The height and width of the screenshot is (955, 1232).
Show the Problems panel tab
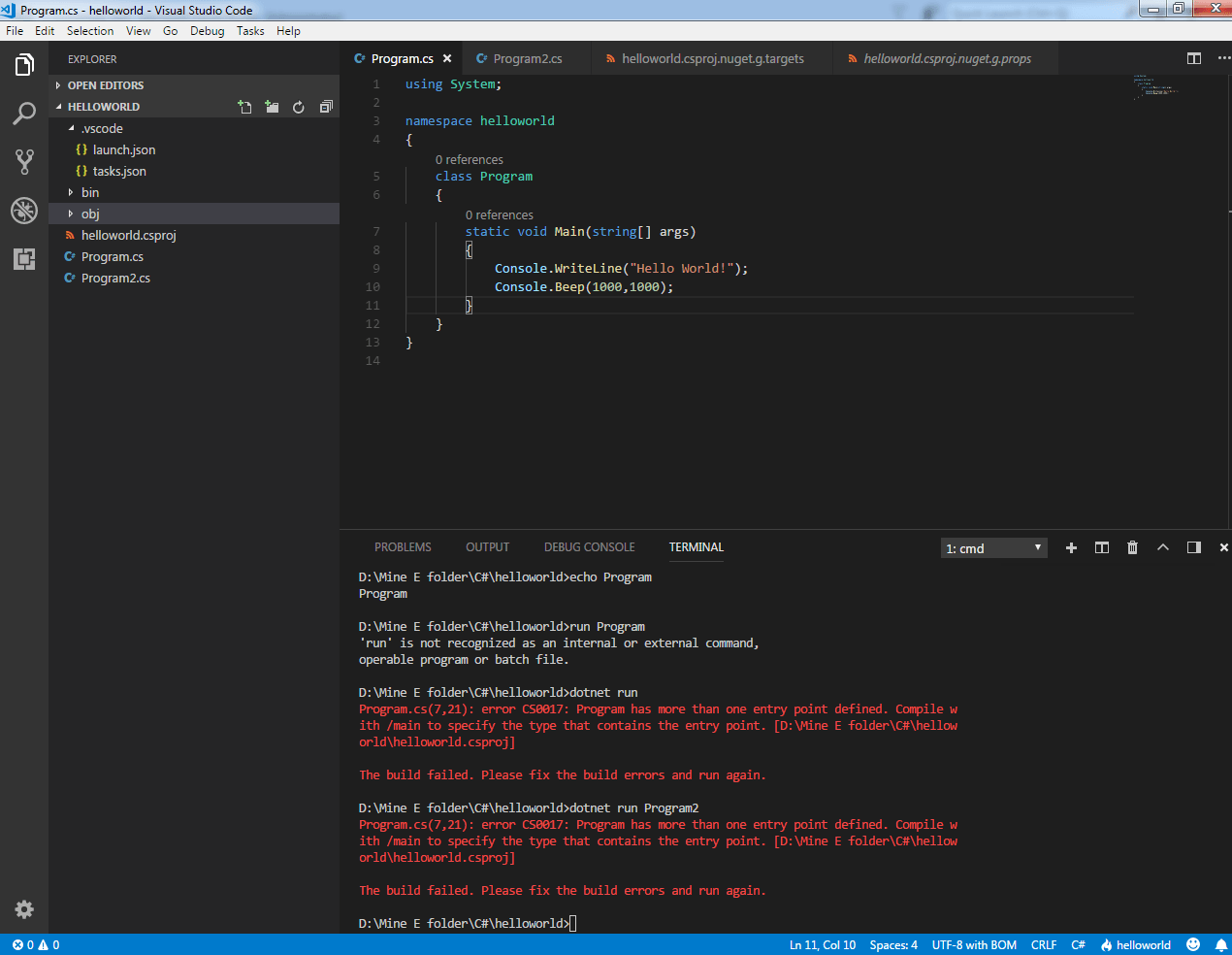(x=403, y=547)
